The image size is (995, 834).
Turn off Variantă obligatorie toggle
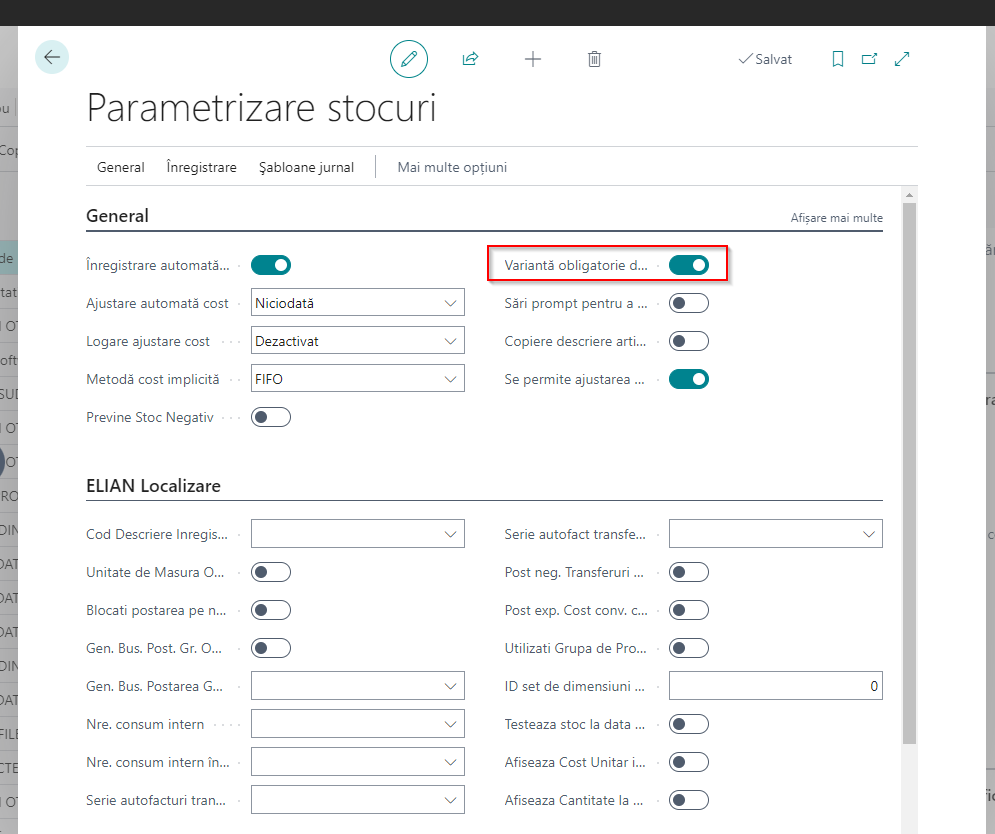[689, 265]
